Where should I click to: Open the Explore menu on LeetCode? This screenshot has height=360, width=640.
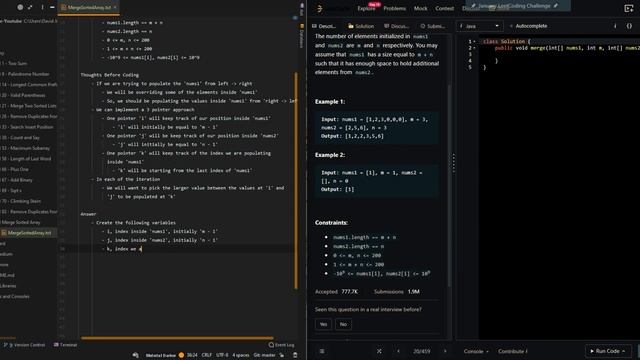click(x=366, y=9)
